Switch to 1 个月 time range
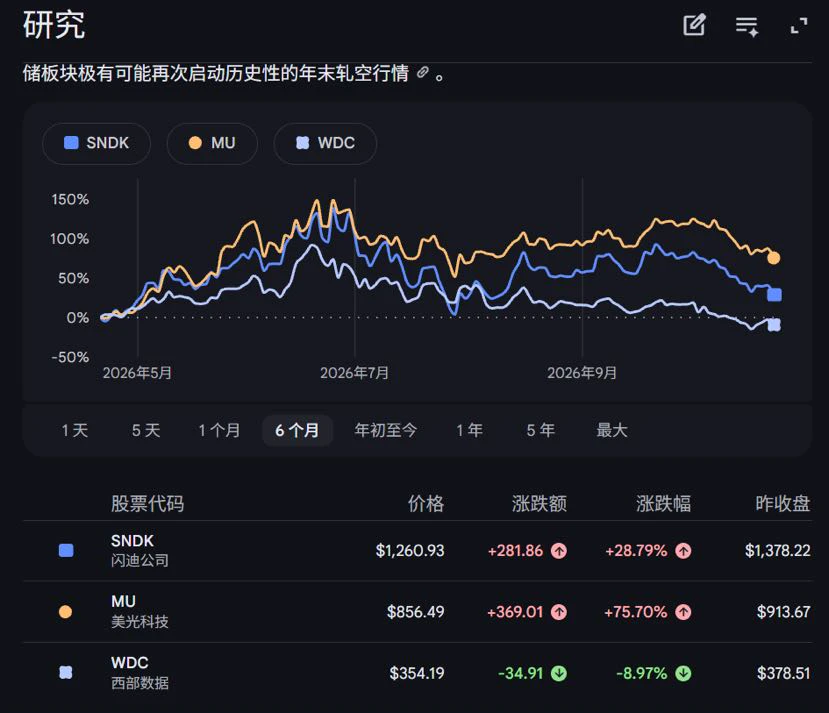Screen dimensions: 829x713 [219, 430]
